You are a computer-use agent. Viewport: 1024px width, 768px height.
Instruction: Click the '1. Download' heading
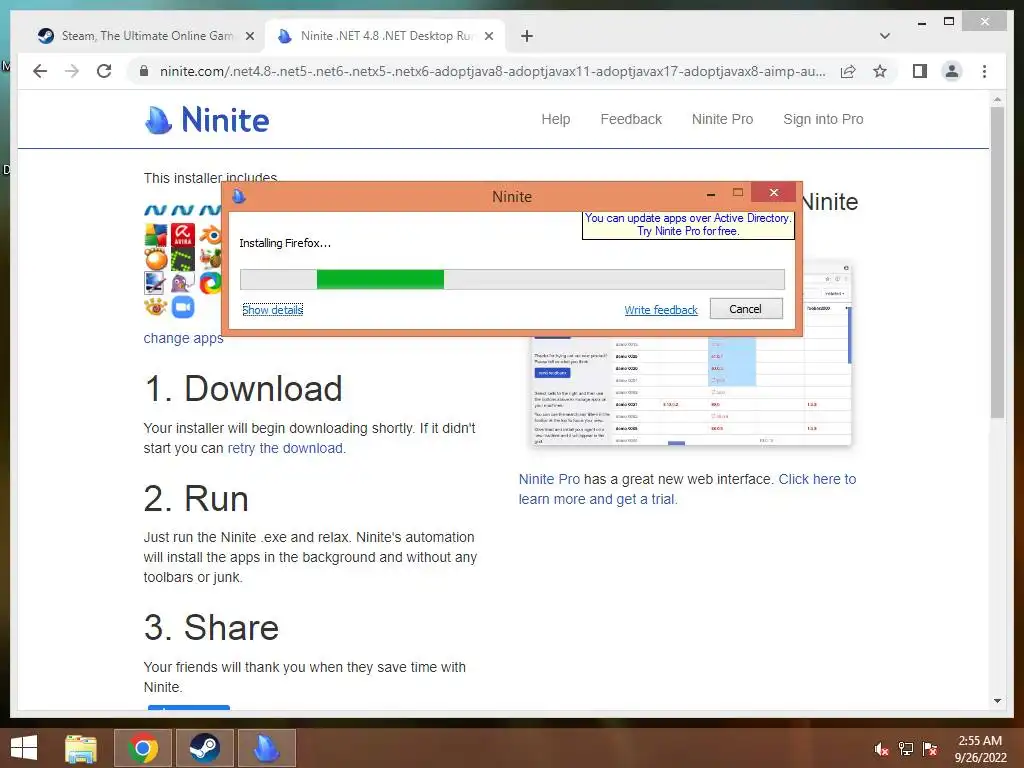pos(243,389)
